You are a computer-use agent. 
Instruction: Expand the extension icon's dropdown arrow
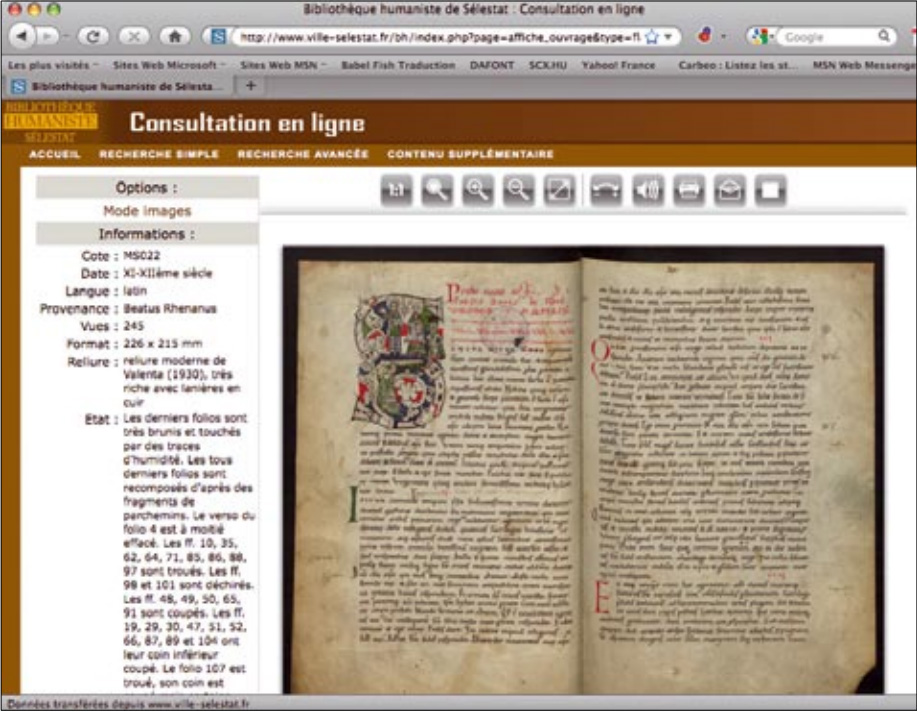click(723, 37)
